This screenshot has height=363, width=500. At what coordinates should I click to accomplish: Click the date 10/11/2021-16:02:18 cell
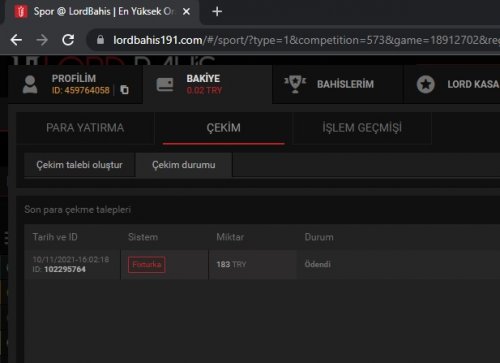(x=71, y=259)
